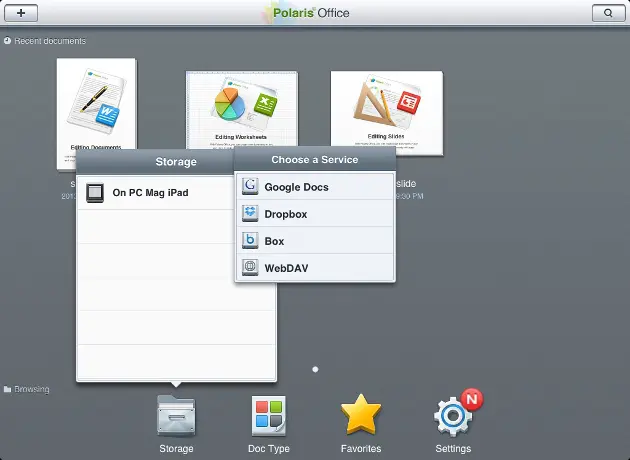Choose Box service
630x460 pixels.
[x=315, y=241]
